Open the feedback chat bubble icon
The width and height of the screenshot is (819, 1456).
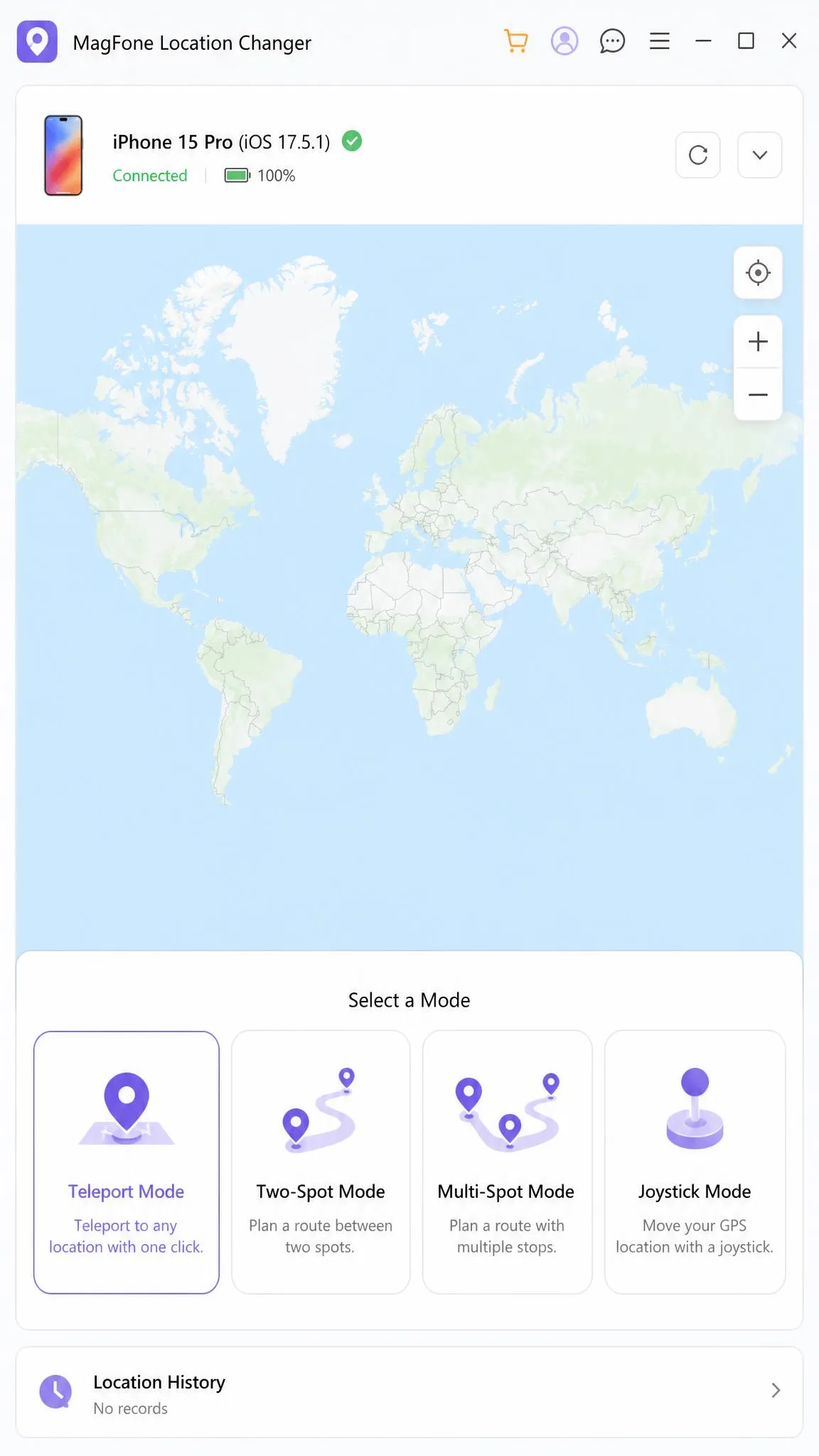pos(612,41)
